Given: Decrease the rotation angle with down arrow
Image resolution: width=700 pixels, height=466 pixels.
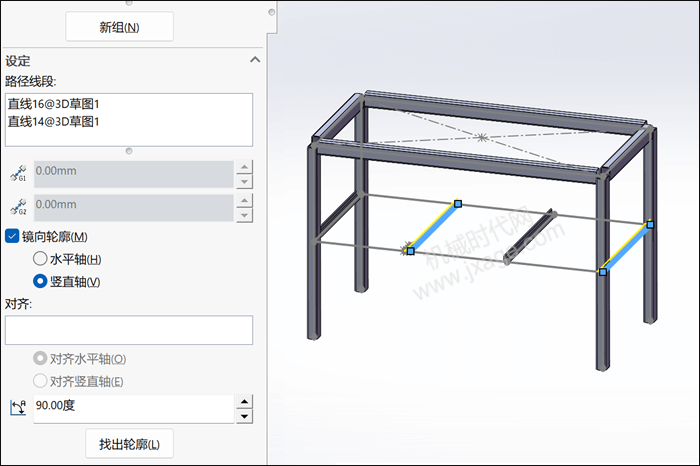Looking at the screenshot, I should tap(244, 417).
